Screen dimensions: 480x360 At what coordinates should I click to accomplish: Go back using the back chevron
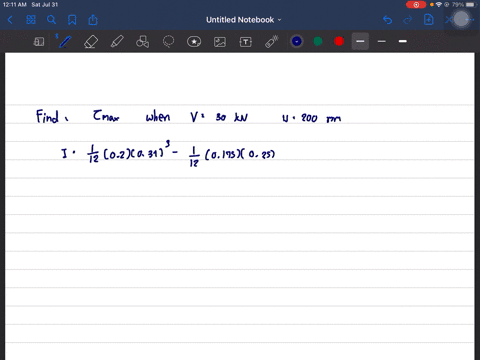(10, 20)
